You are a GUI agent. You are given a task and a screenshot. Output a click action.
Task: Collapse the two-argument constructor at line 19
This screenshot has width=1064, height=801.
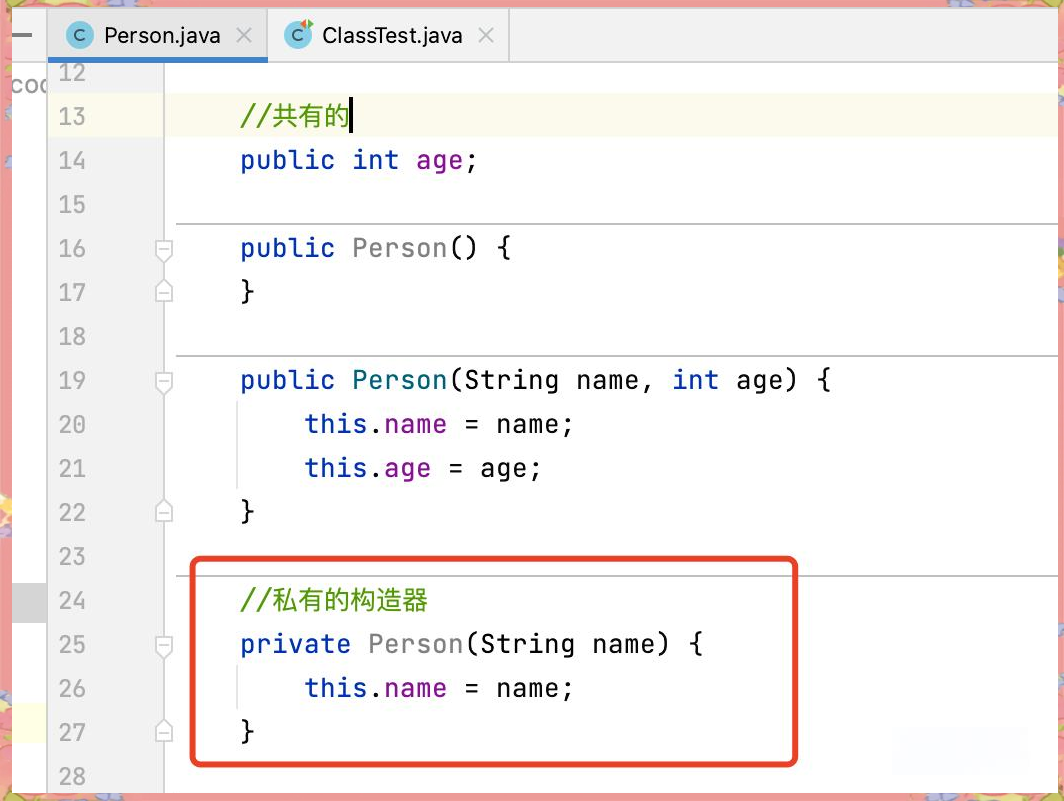tap(164, 381)
